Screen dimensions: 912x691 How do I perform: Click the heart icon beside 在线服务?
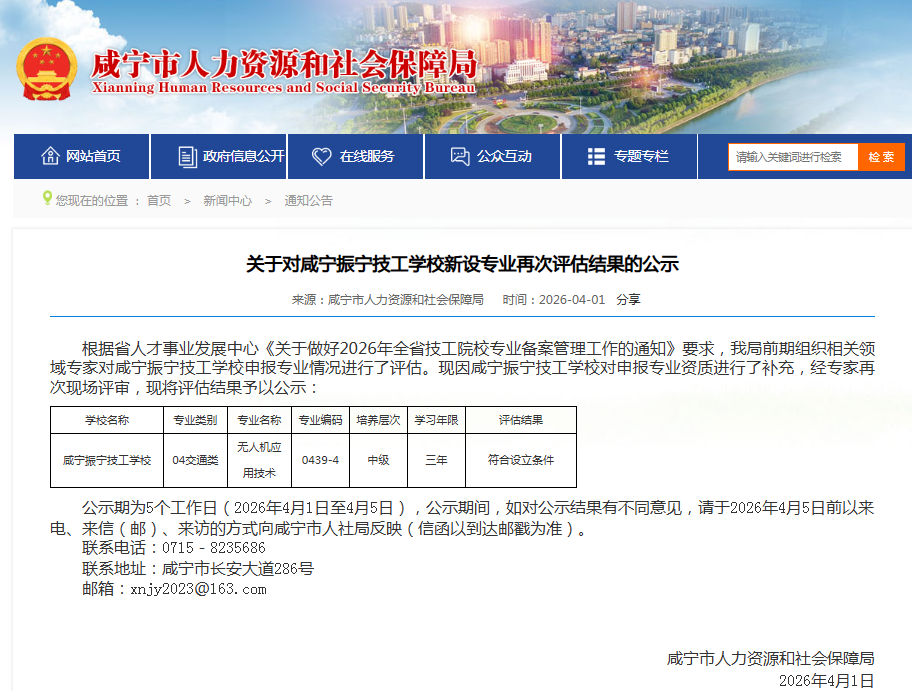click(x=322, y=156)
